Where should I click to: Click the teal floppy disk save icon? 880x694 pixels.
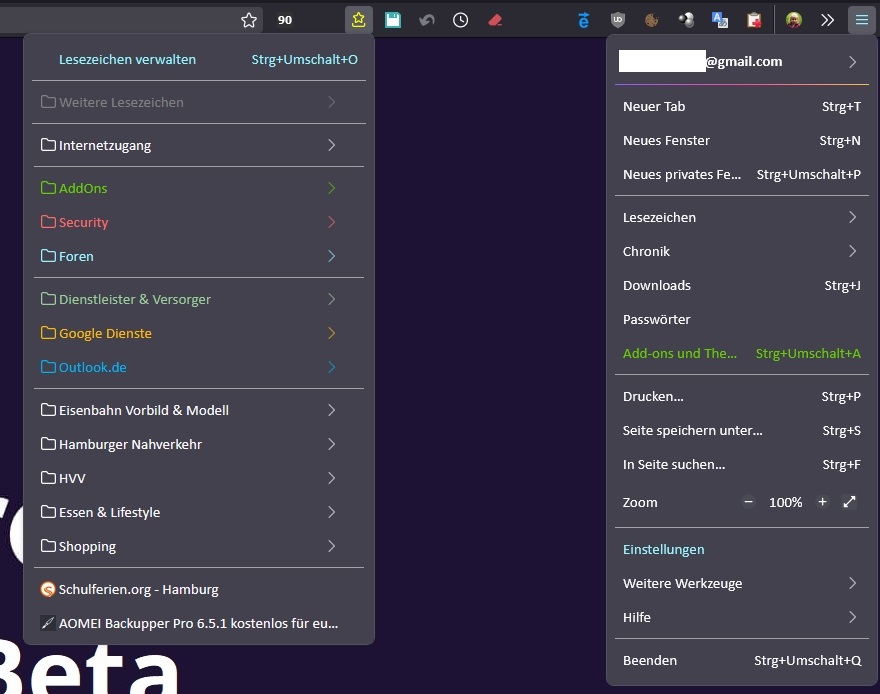pos(393,20)
